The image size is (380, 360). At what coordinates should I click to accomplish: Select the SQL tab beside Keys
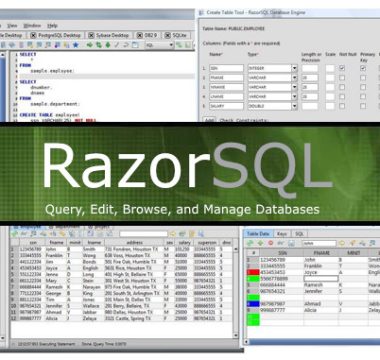point(299,234)
